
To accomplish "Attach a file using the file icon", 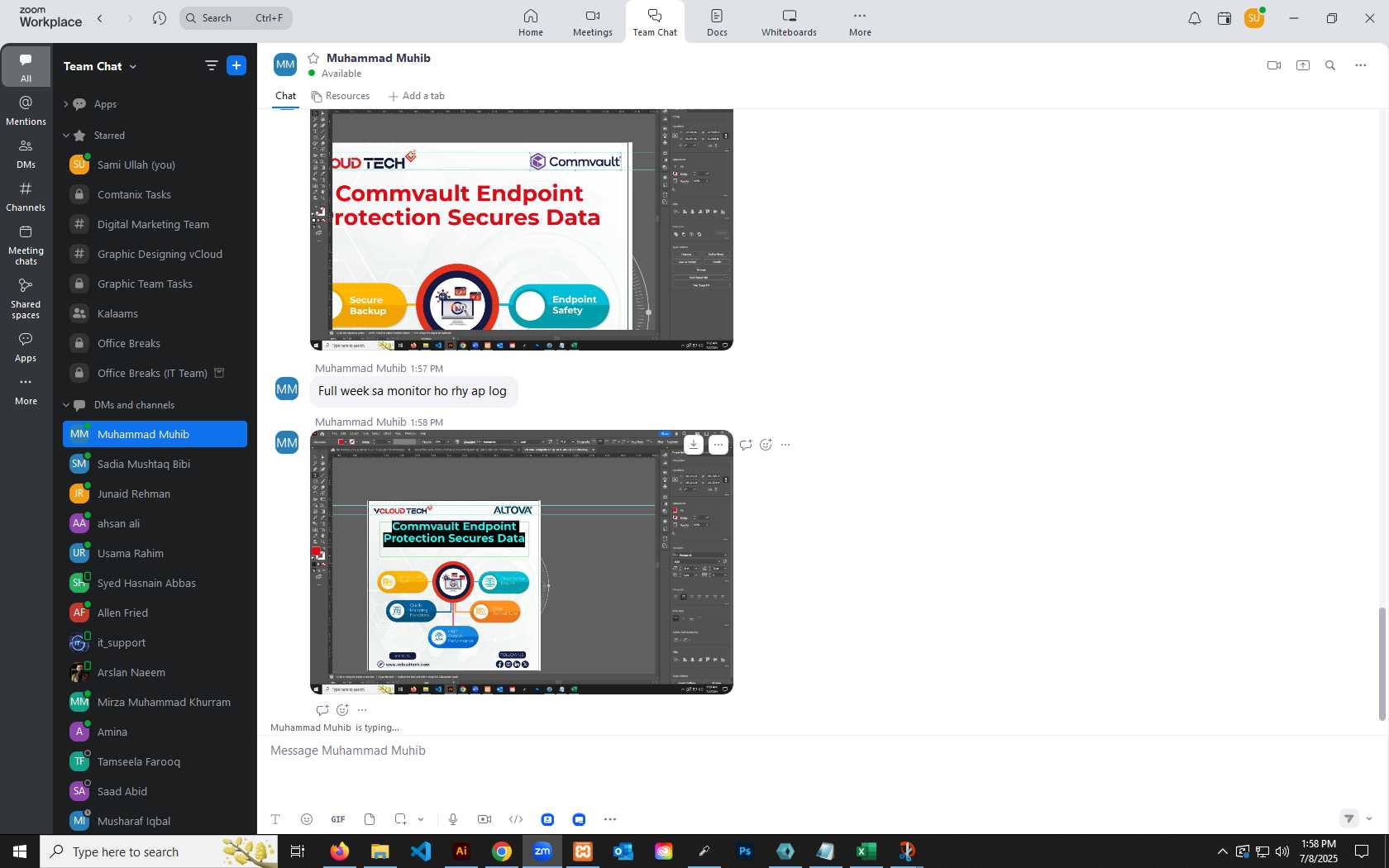I will [370, 819].
